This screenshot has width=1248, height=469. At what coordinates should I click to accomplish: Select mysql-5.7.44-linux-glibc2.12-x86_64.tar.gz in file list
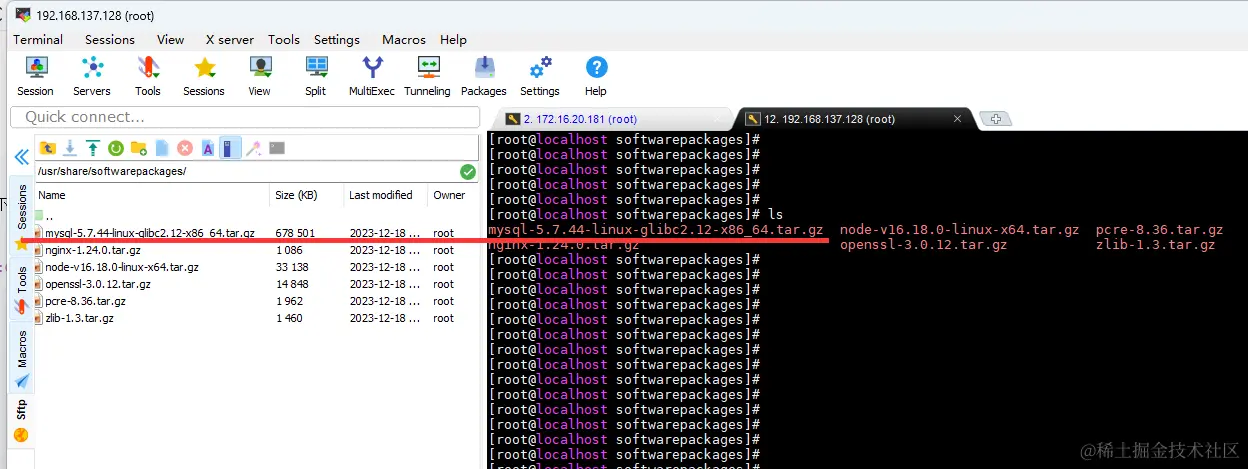tap(149, 233)
